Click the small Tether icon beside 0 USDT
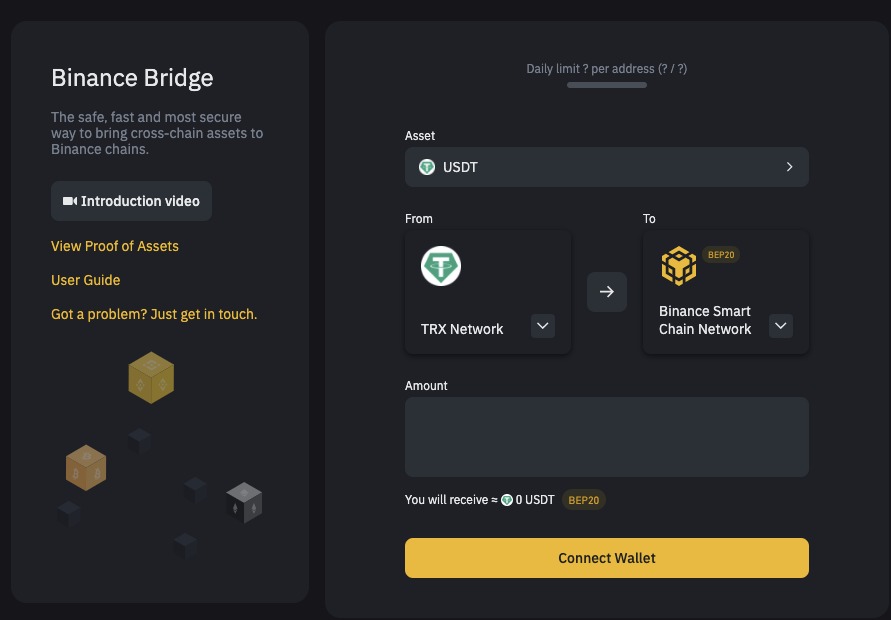Screen dimensions: 891x620 507,499
